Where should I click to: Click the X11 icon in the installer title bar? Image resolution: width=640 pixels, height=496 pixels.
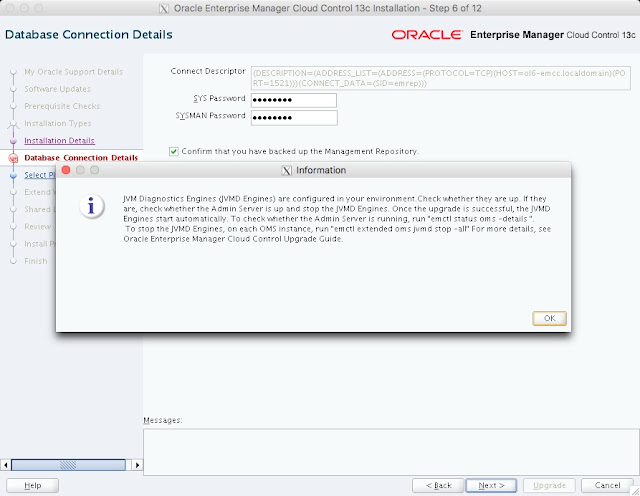164,8
